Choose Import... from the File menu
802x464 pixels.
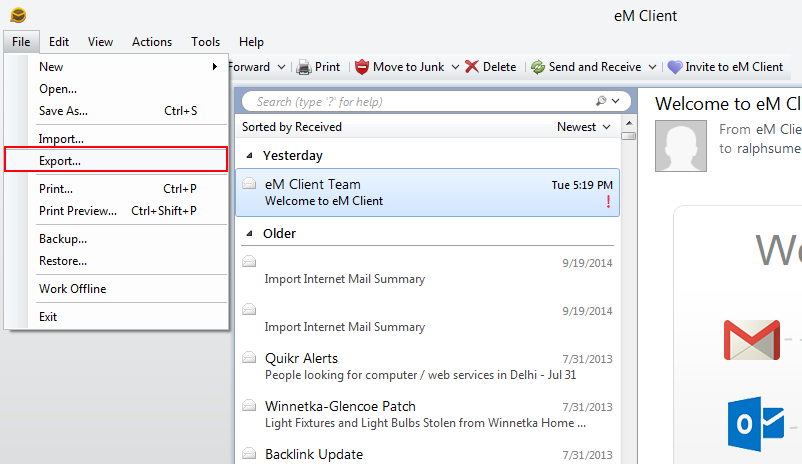point(116,139)
